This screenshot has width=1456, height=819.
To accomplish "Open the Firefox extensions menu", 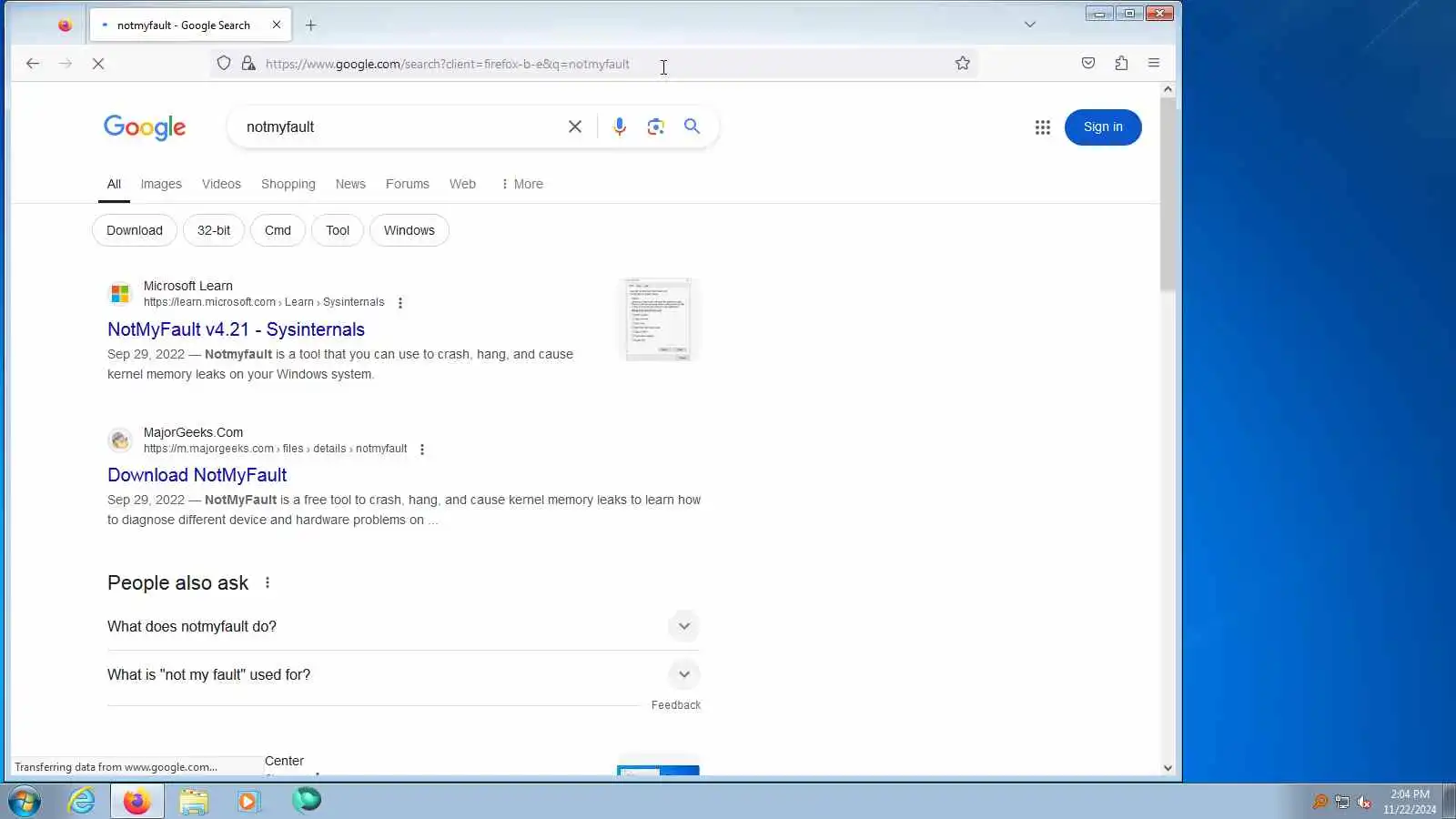I will [x=1121, y=64].
